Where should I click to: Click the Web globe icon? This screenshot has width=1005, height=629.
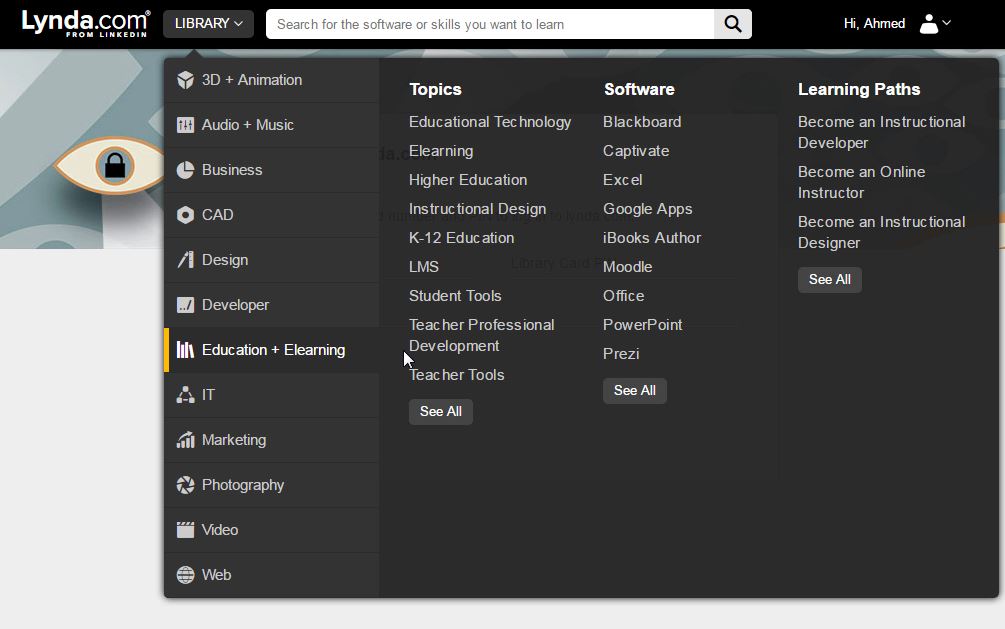(x=185, y=574)
